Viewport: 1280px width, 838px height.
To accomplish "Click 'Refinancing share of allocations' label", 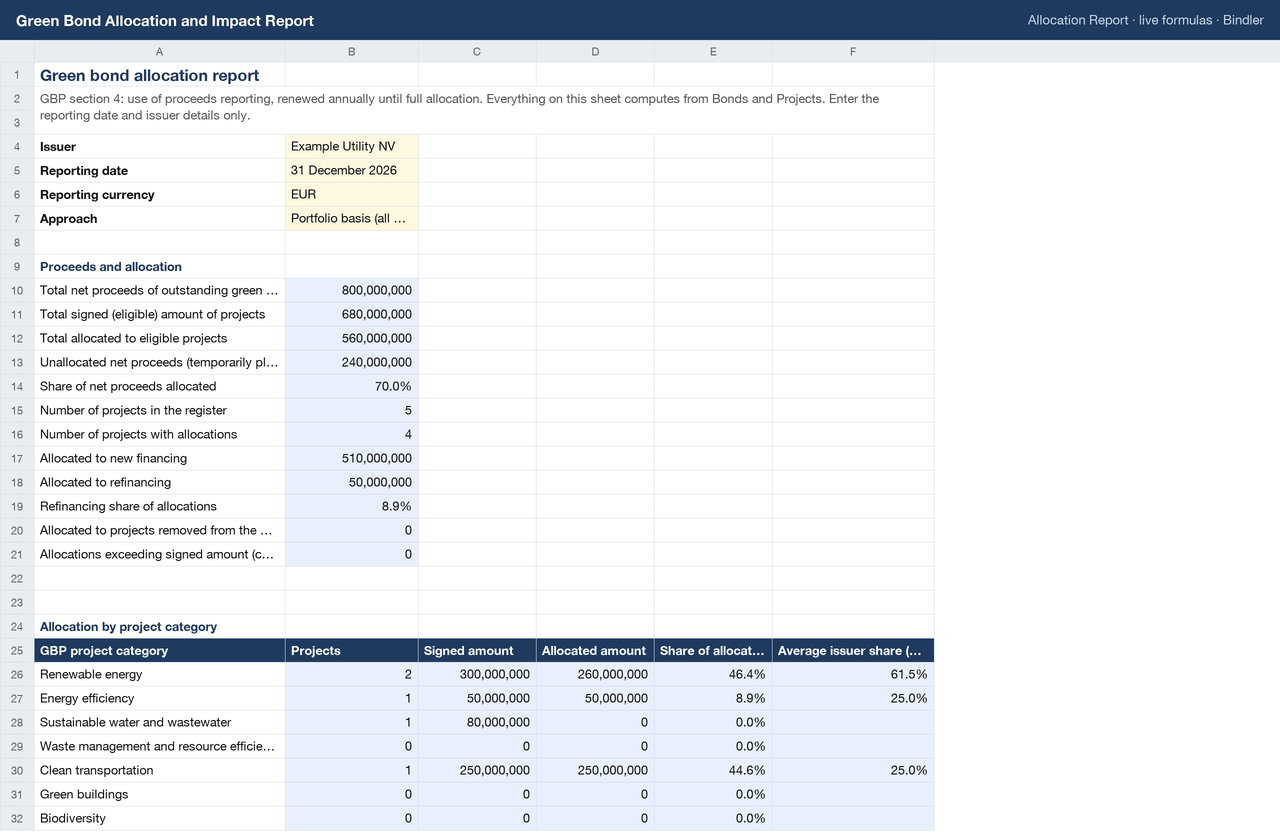I will [x=160, y=507].
